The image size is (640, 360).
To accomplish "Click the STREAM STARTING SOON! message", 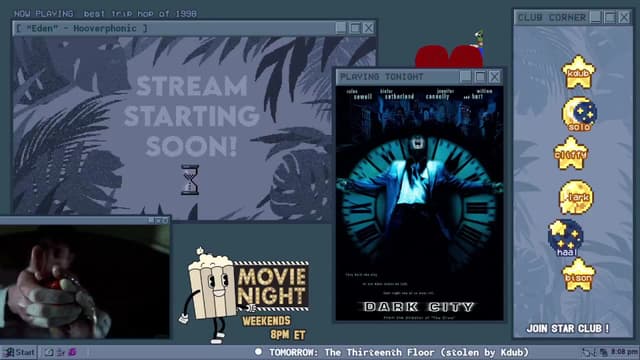I will [191, 116].
